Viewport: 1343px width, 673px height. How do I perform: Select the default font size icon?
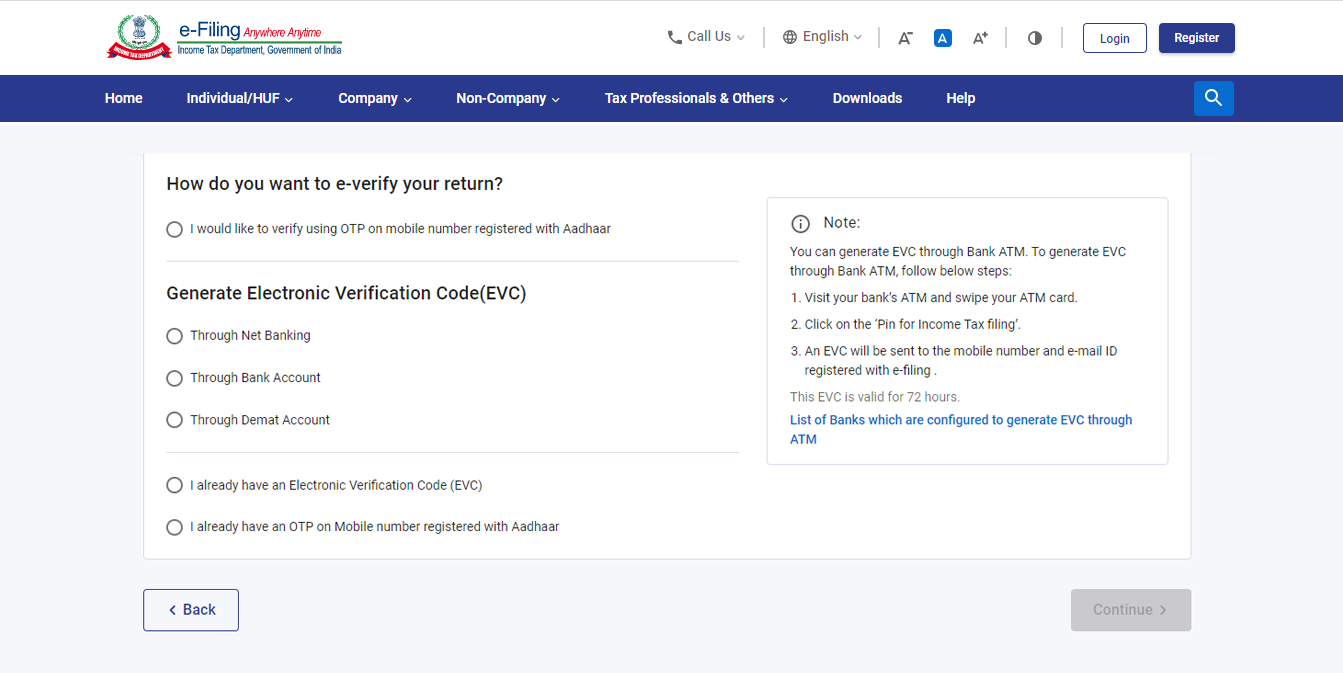[942, 37]
